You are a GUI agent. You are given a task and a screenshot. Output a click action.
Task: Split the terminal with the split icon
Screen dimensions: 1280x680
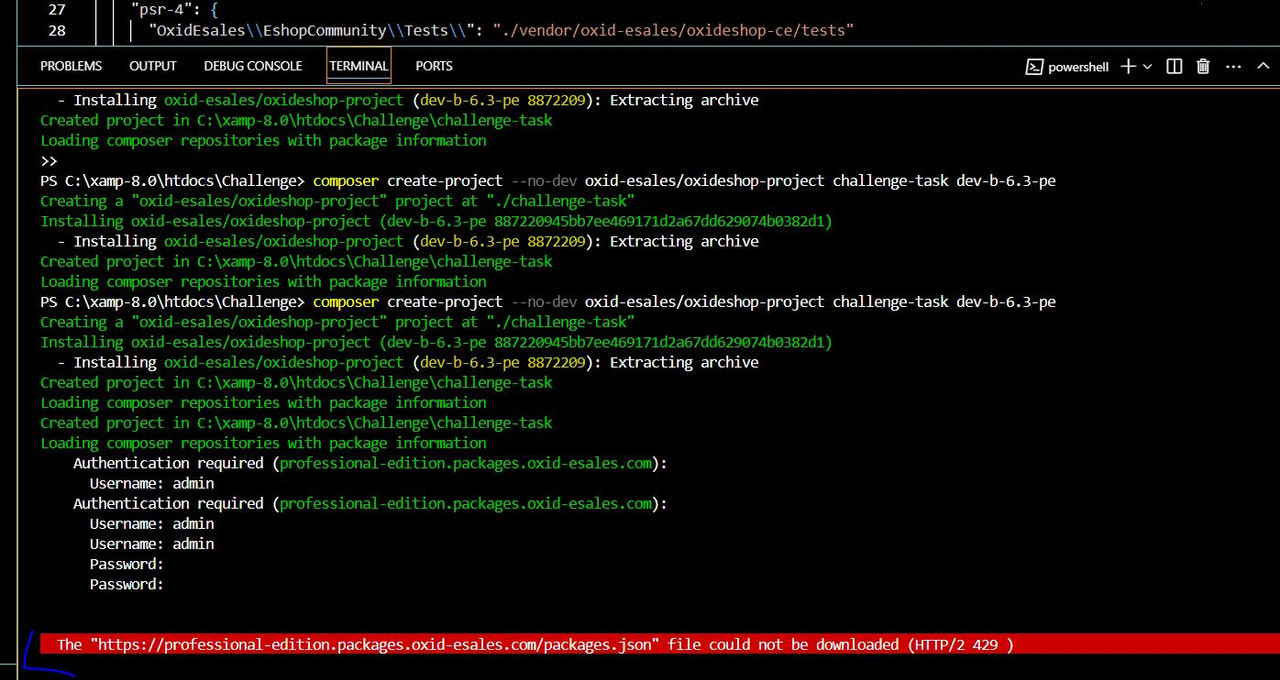(x=1175, y=66)
